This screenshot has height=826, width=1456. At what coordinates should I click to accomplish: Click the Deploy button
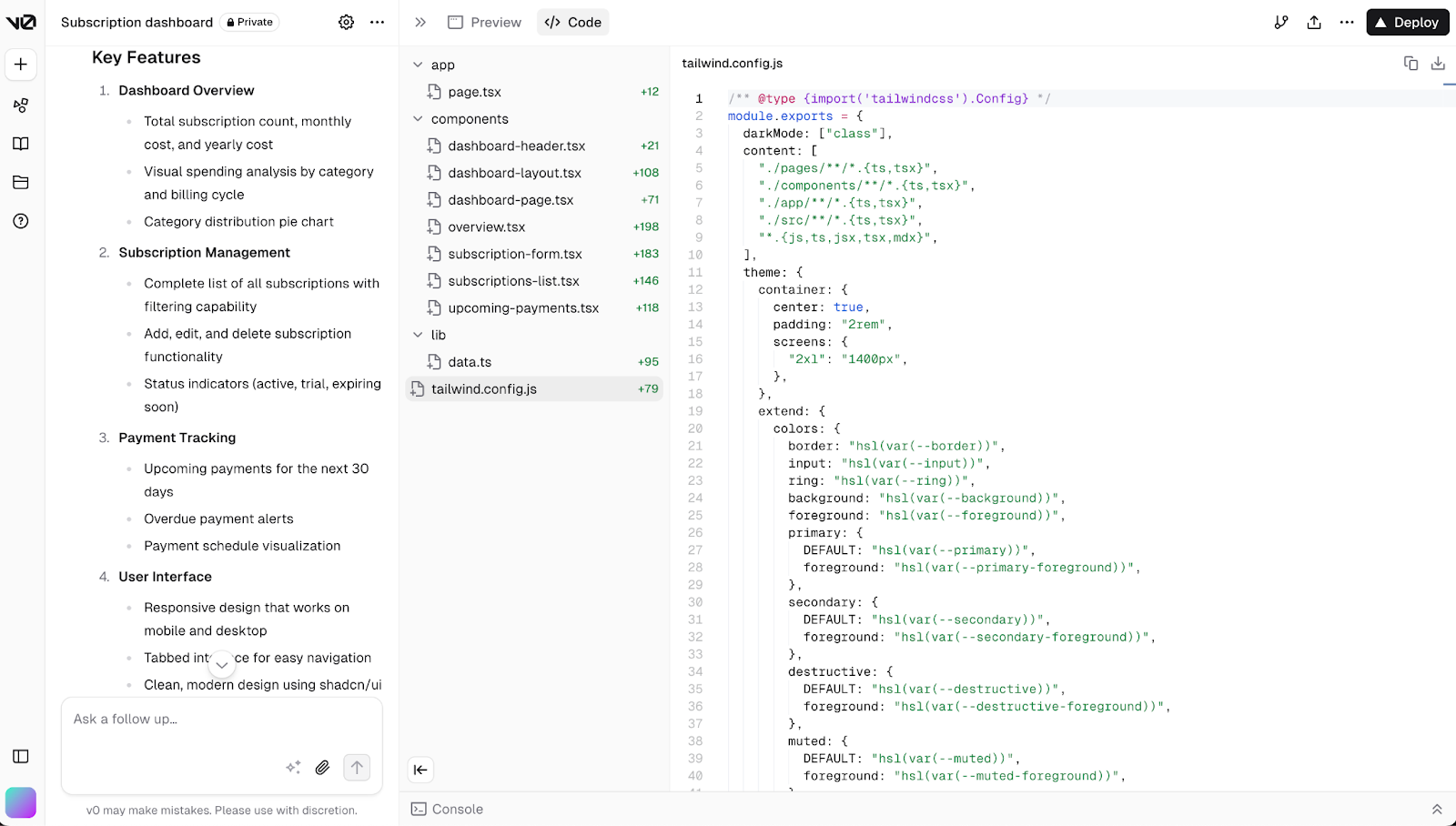click(1408, 23)
